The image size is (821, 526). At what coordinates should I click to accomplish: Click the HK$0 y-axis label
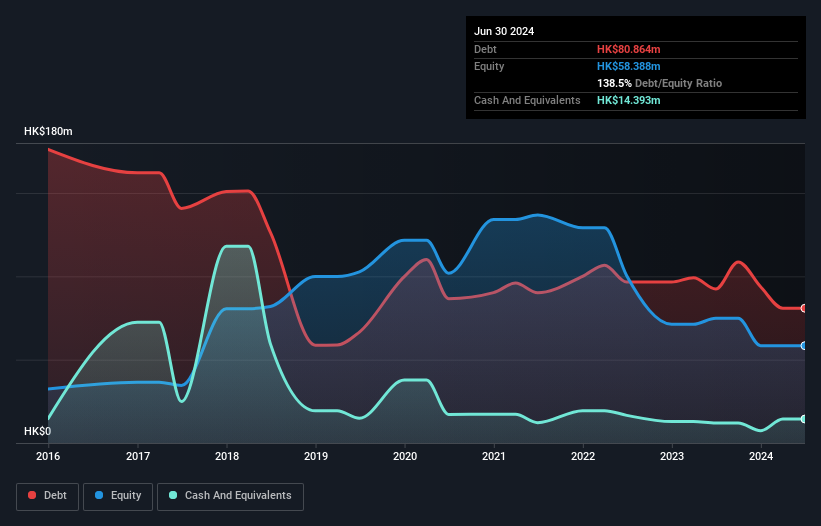(38, 431)
